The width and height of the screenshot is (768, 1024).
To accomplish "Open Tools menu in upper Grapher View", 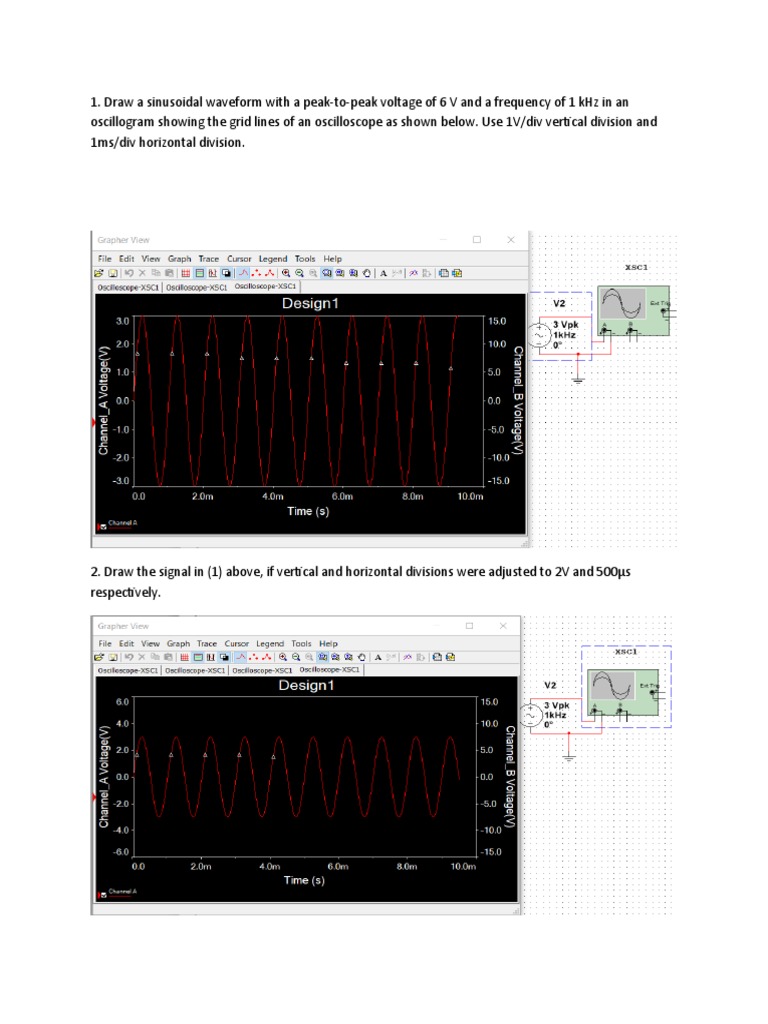I will pos(305,259).
